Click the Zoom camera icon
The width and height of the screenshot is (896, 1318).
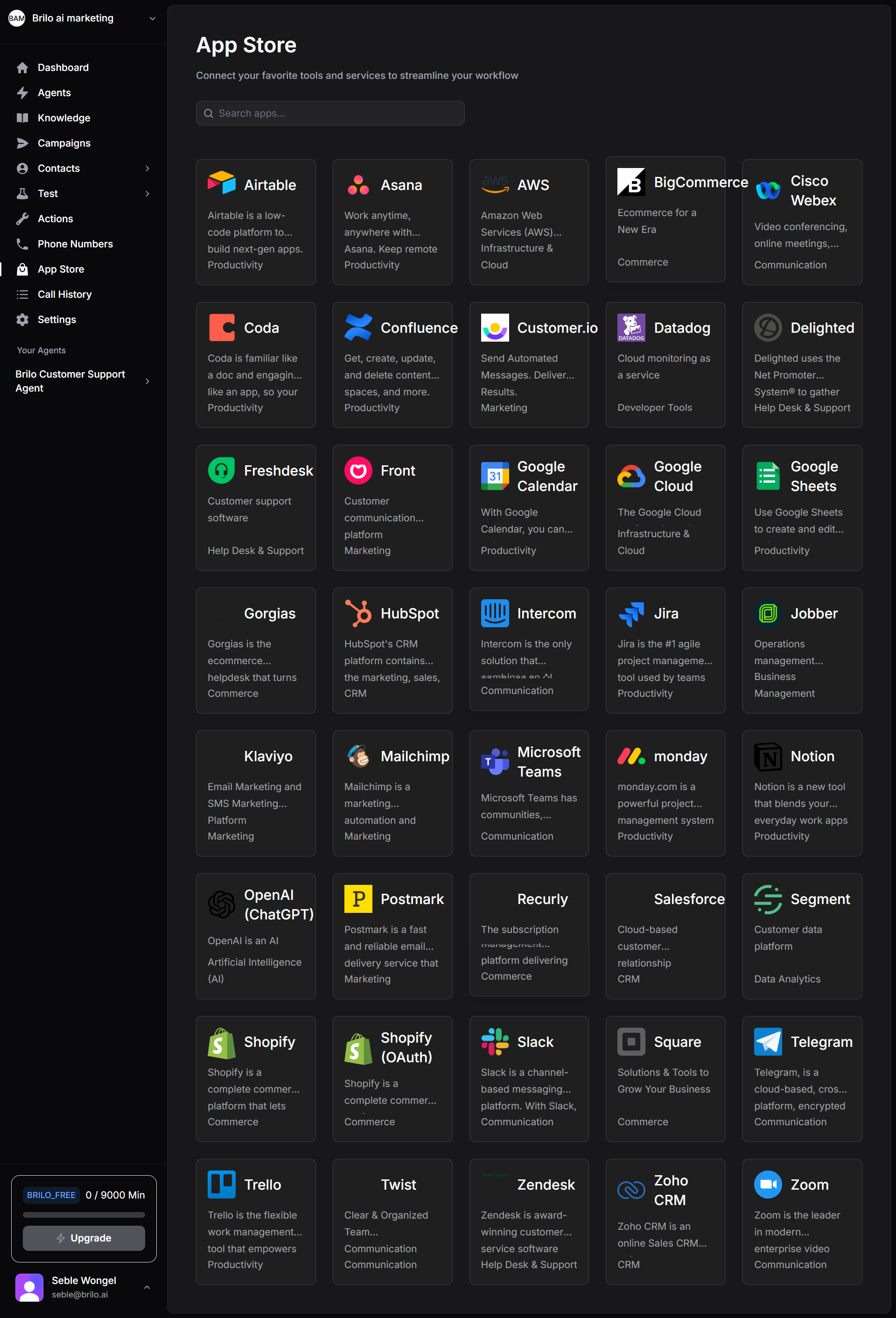point(768,1184)
